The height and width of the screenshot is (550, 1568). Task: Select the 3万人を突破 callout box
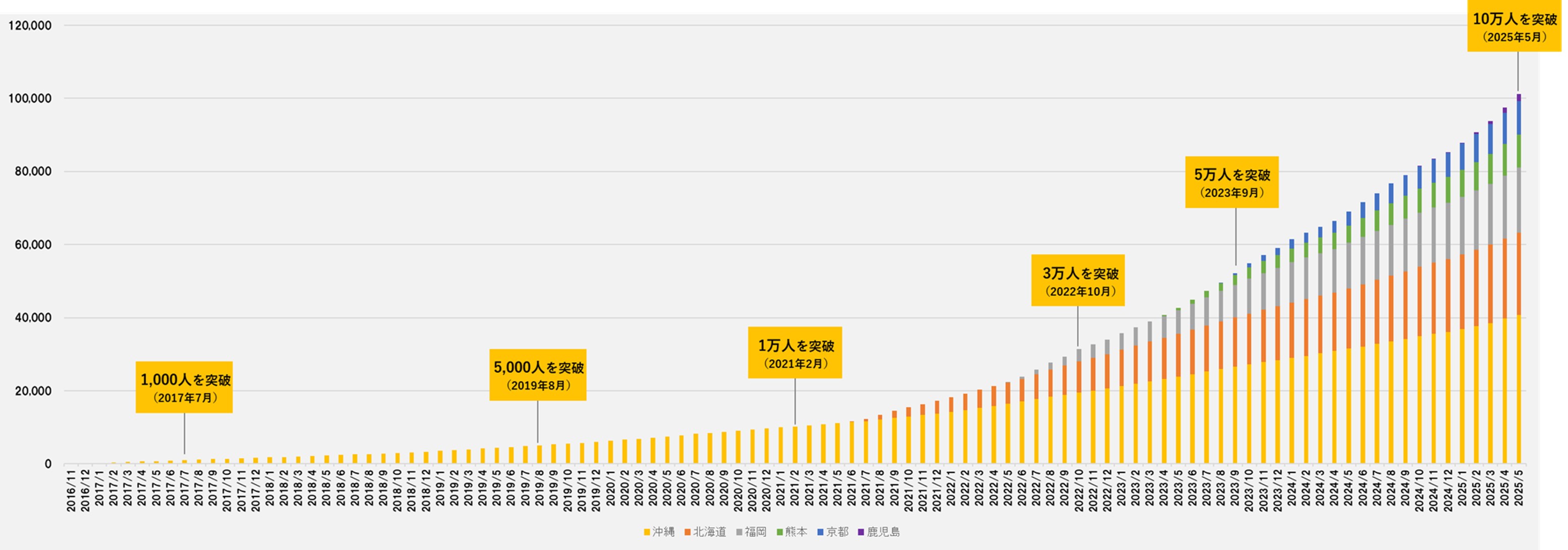(1078, 280)
